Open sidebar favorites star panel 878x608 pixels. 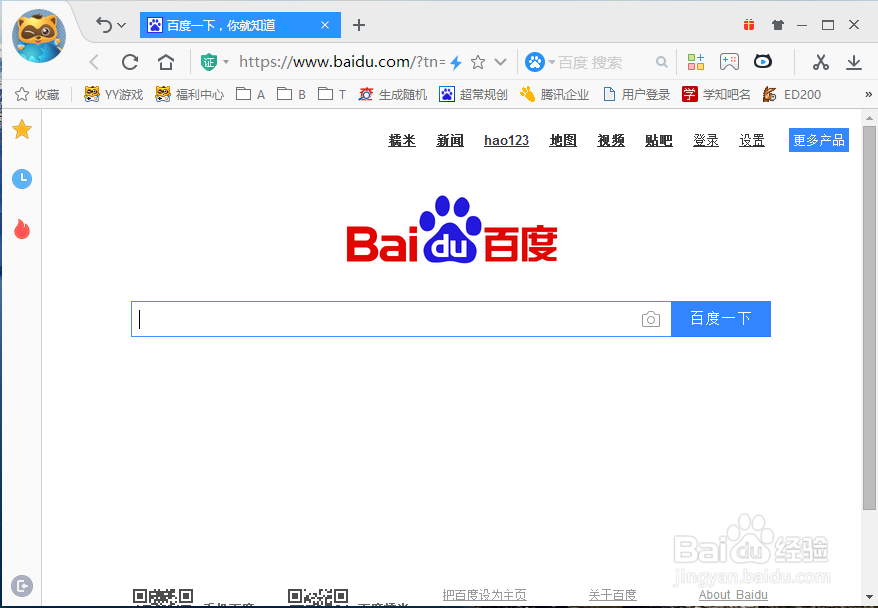tap(22, 130)
